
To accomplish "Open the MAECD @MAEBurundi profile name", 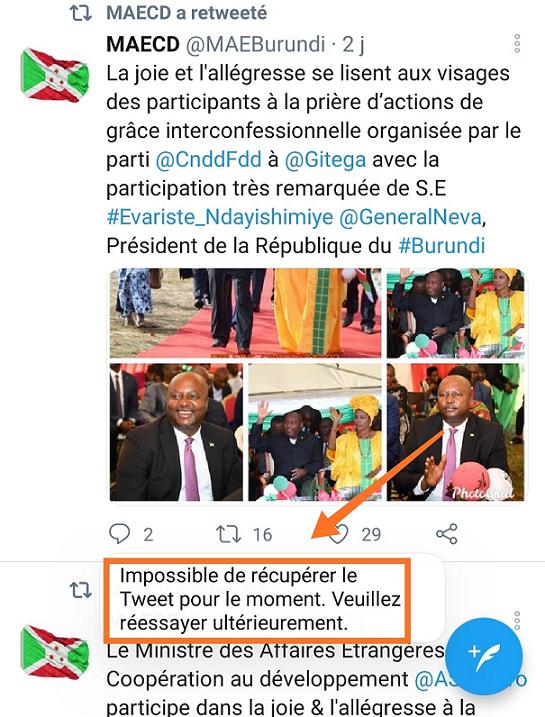I will click(x=216, y=44).
